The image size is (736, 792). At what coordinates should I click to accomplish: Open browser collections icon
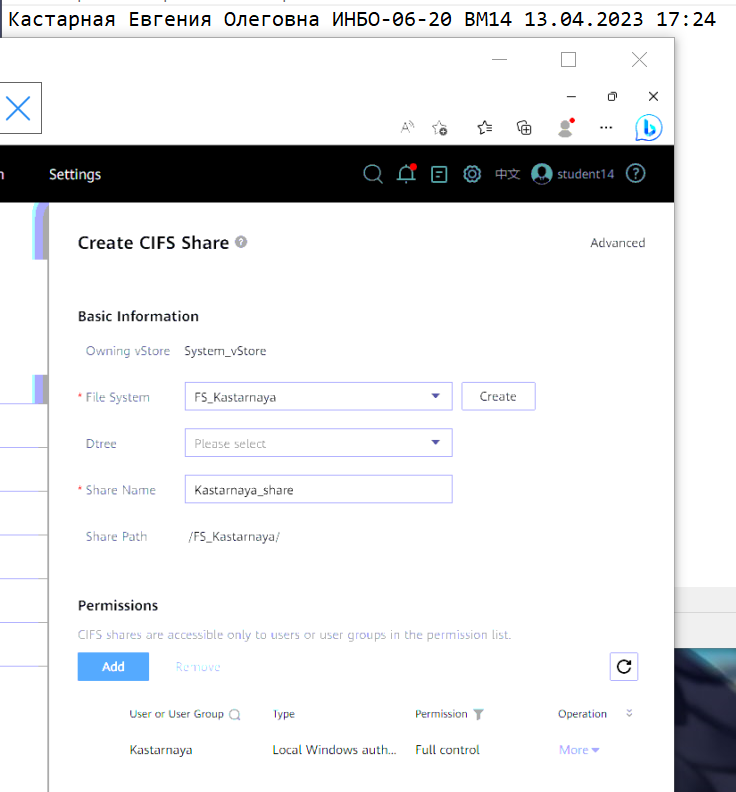tap(524, 128)
